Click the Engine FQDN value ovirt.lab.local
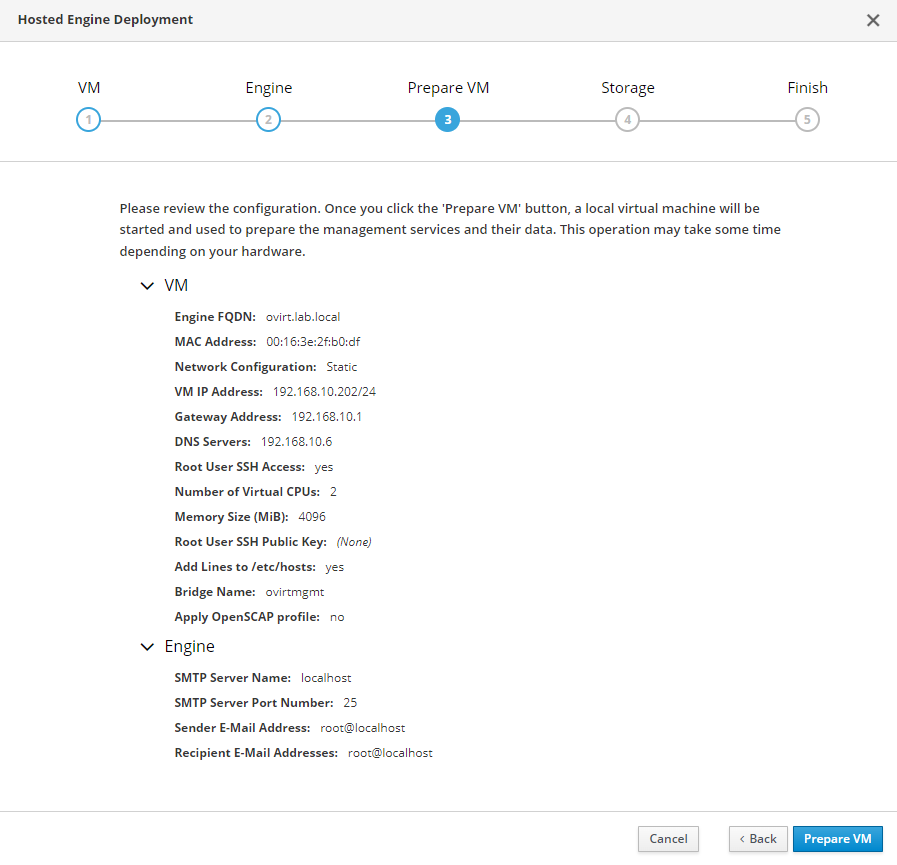Viewport: 897px width, 865px height. coord(303,317)
